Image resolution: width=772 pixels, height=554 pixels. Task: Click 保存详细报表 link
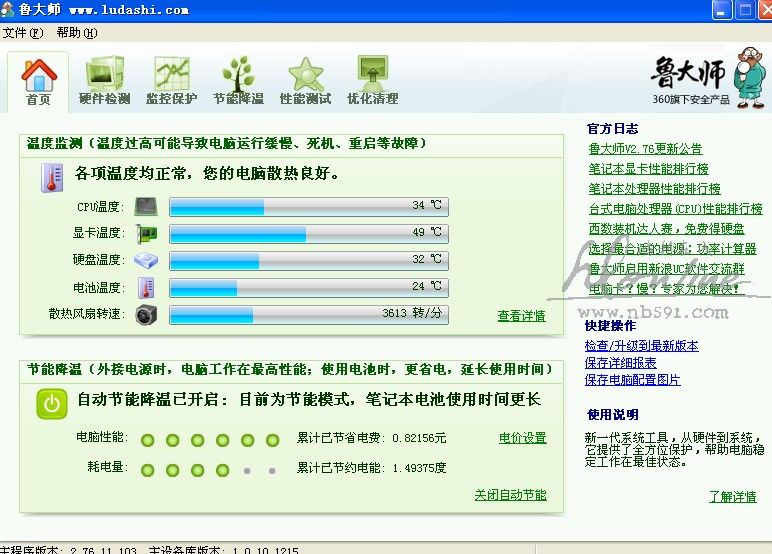pyautogui.click(x=620, y=363)
